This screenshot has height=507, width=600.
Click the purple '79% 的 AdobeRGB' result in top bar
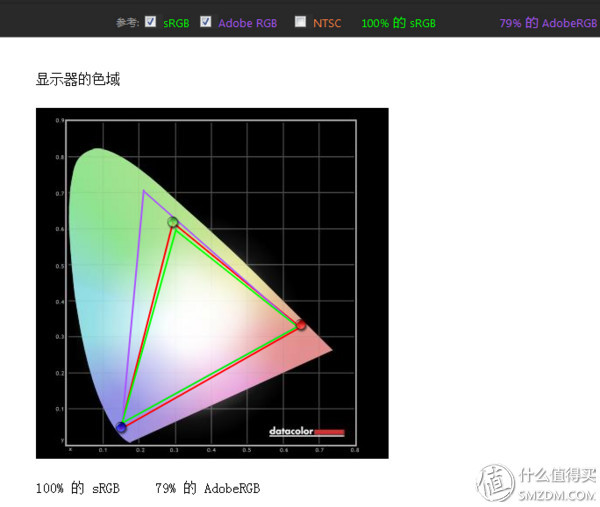pos(548,22)
